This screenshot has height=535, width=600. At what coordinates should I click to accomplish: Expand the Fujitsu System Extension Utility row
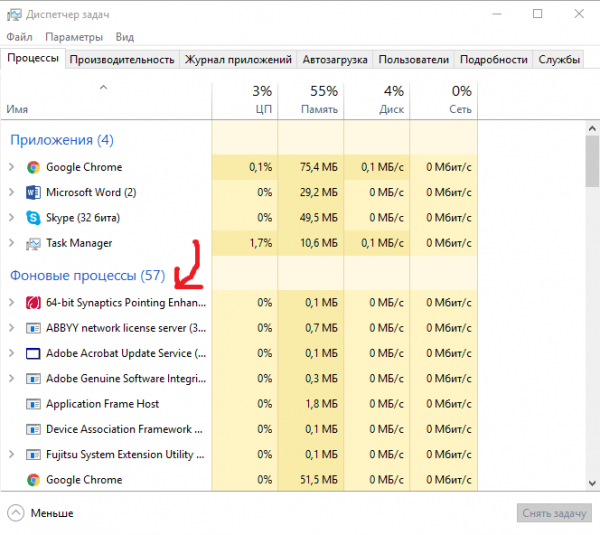tap(11, 454)
